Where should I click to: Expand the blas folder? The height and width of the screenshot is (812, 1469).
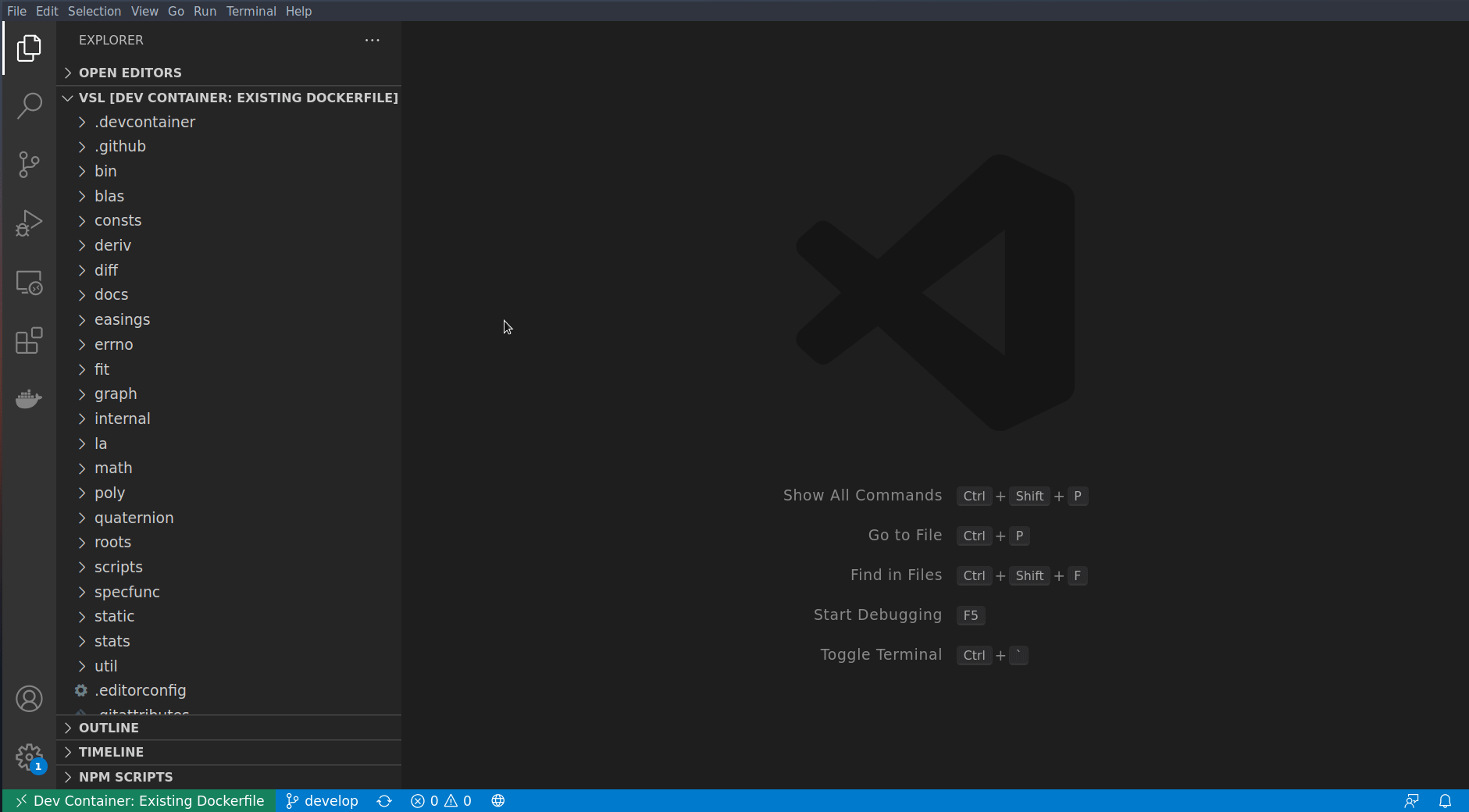point(229,196)
